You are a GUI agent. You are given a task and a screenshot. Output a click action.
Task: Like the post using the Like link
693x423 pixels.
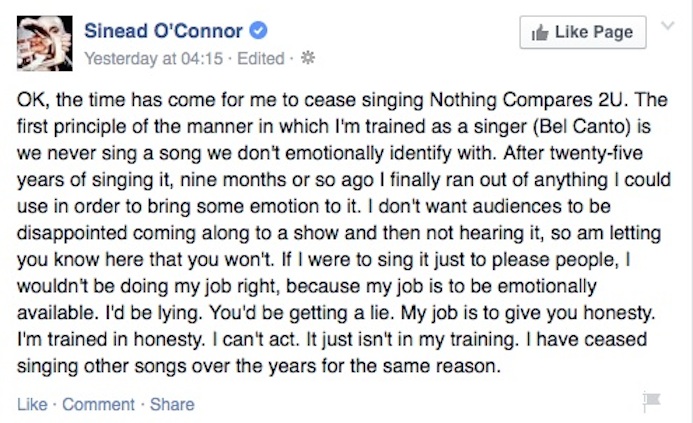(x=32, y=405)
